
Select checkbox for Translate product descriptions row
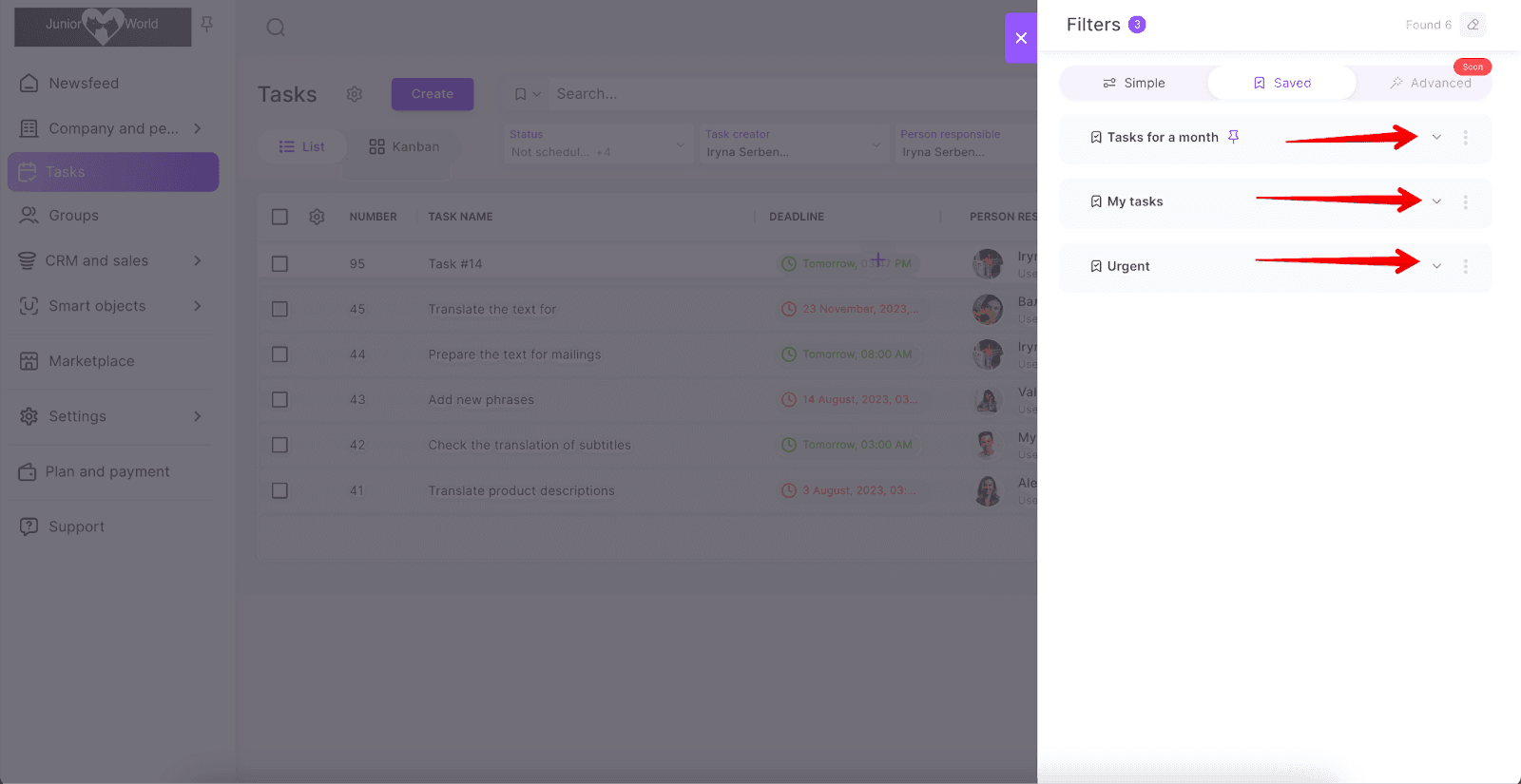[279, 491]
